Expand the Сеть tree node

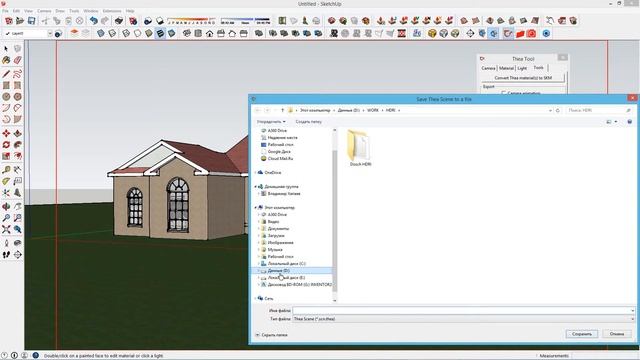(256, 298)
